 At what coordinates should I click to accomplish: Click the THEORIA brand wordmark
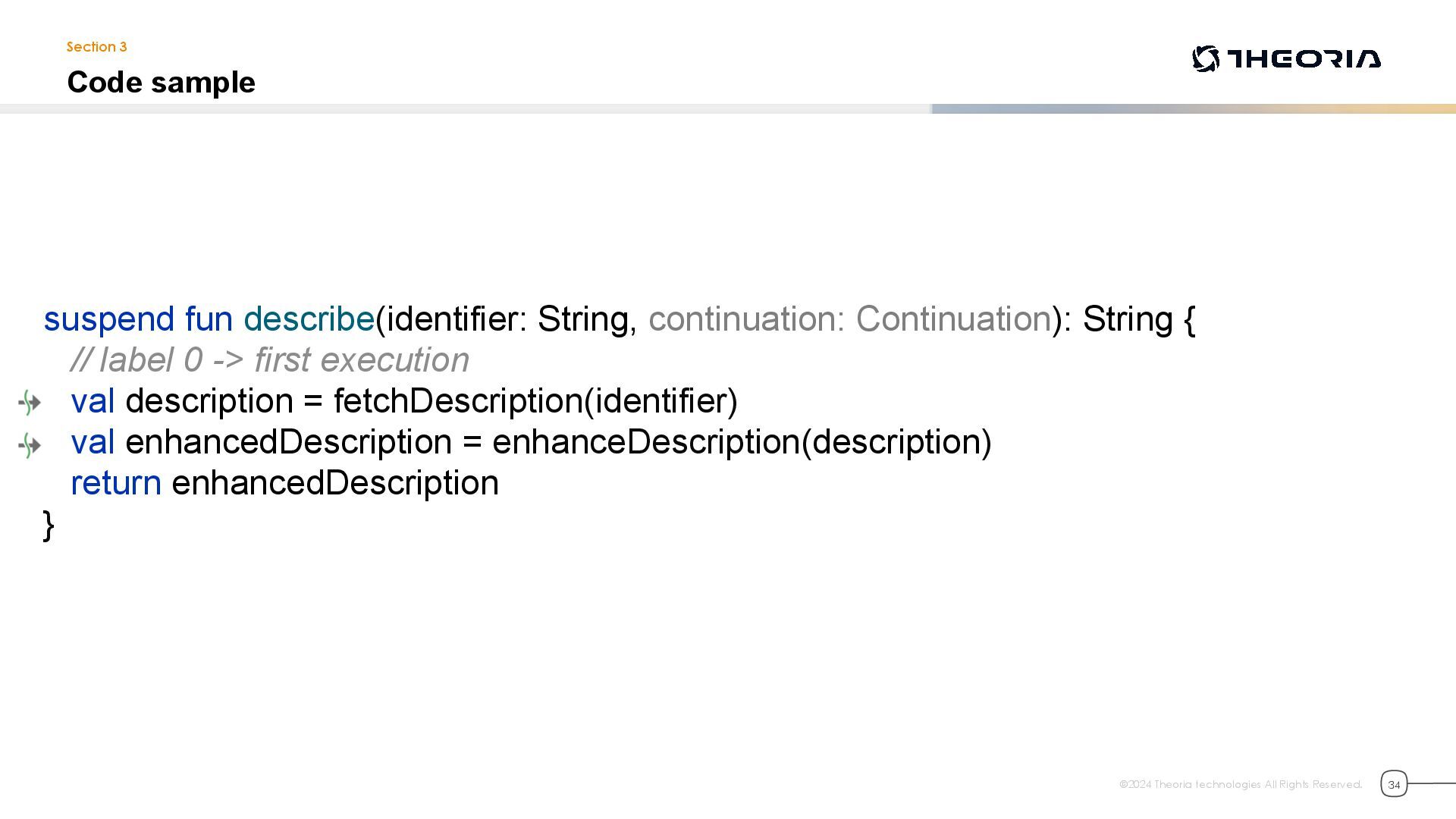1304,58
